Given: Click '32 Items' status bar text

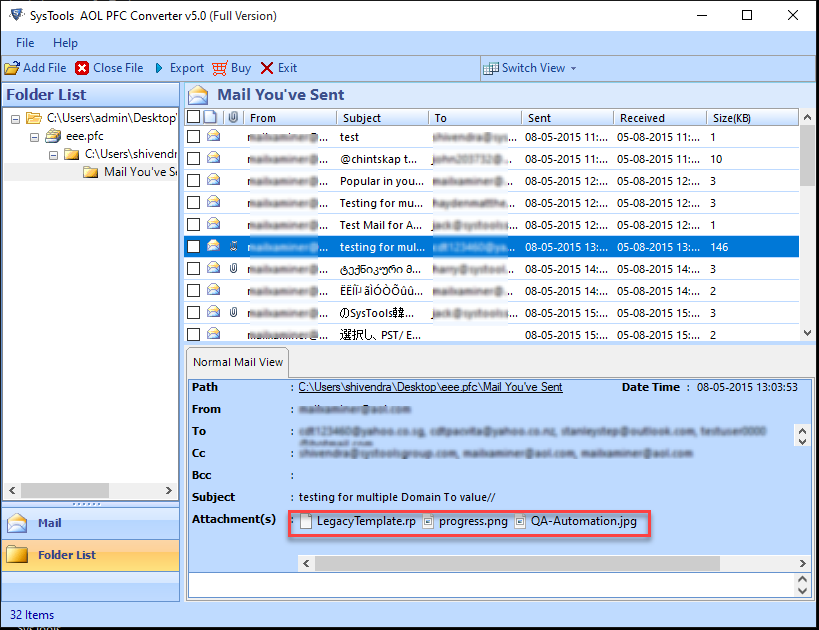Looking at the screenshot, I should click(x=32, y=615).
